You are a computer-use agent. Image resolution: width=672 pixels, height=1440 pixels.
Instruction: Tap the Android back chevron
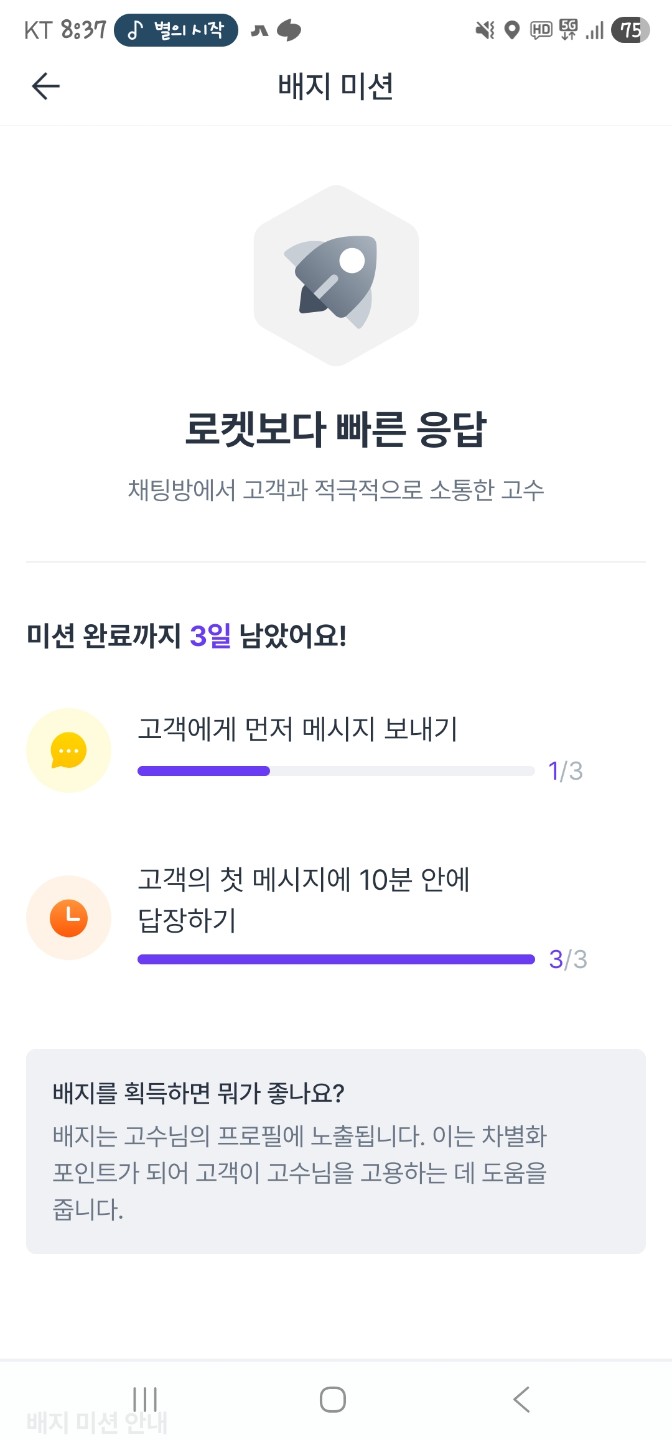520,1399
